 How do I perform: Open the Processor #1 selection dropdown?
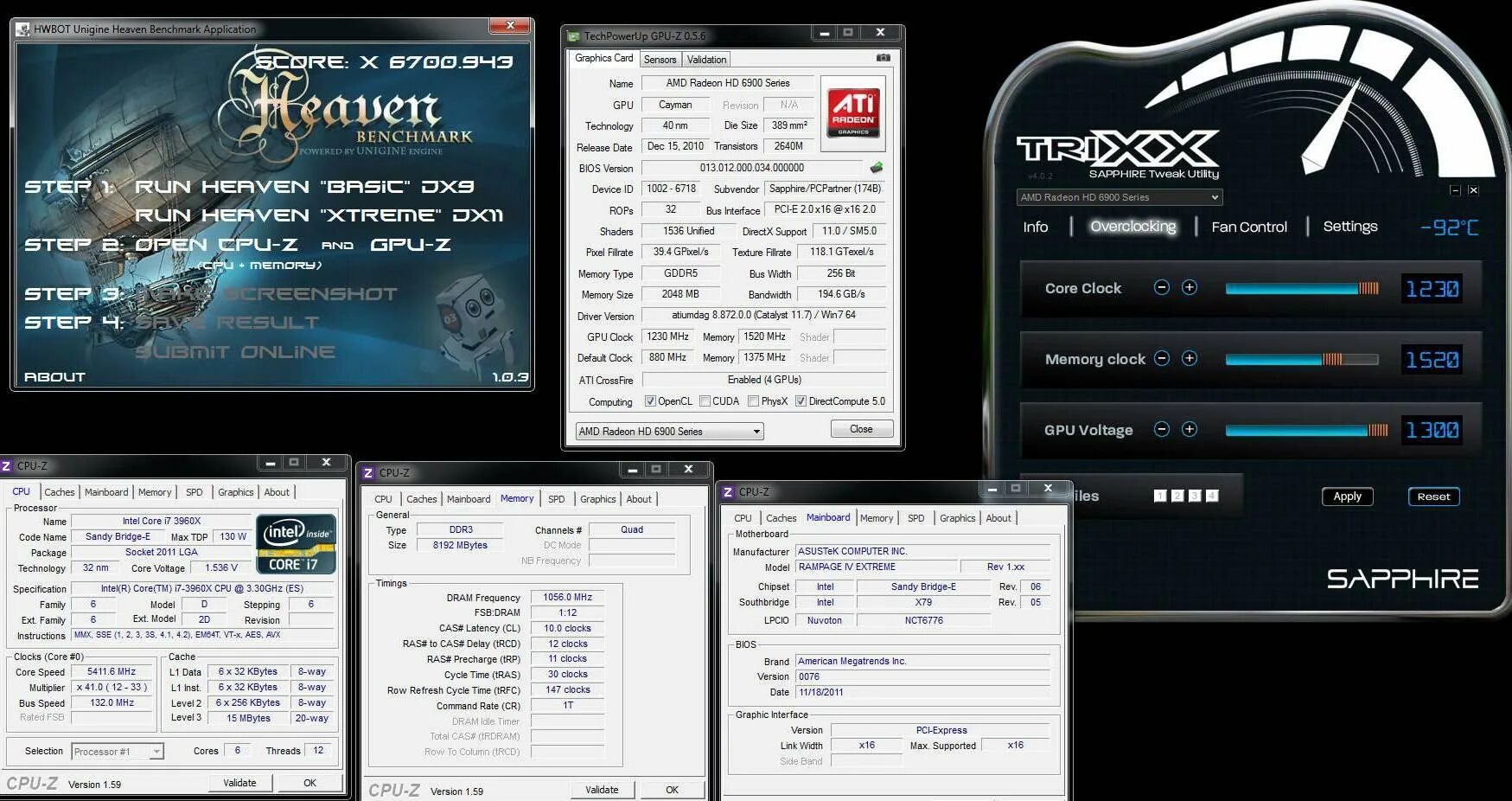pos(118,751)
